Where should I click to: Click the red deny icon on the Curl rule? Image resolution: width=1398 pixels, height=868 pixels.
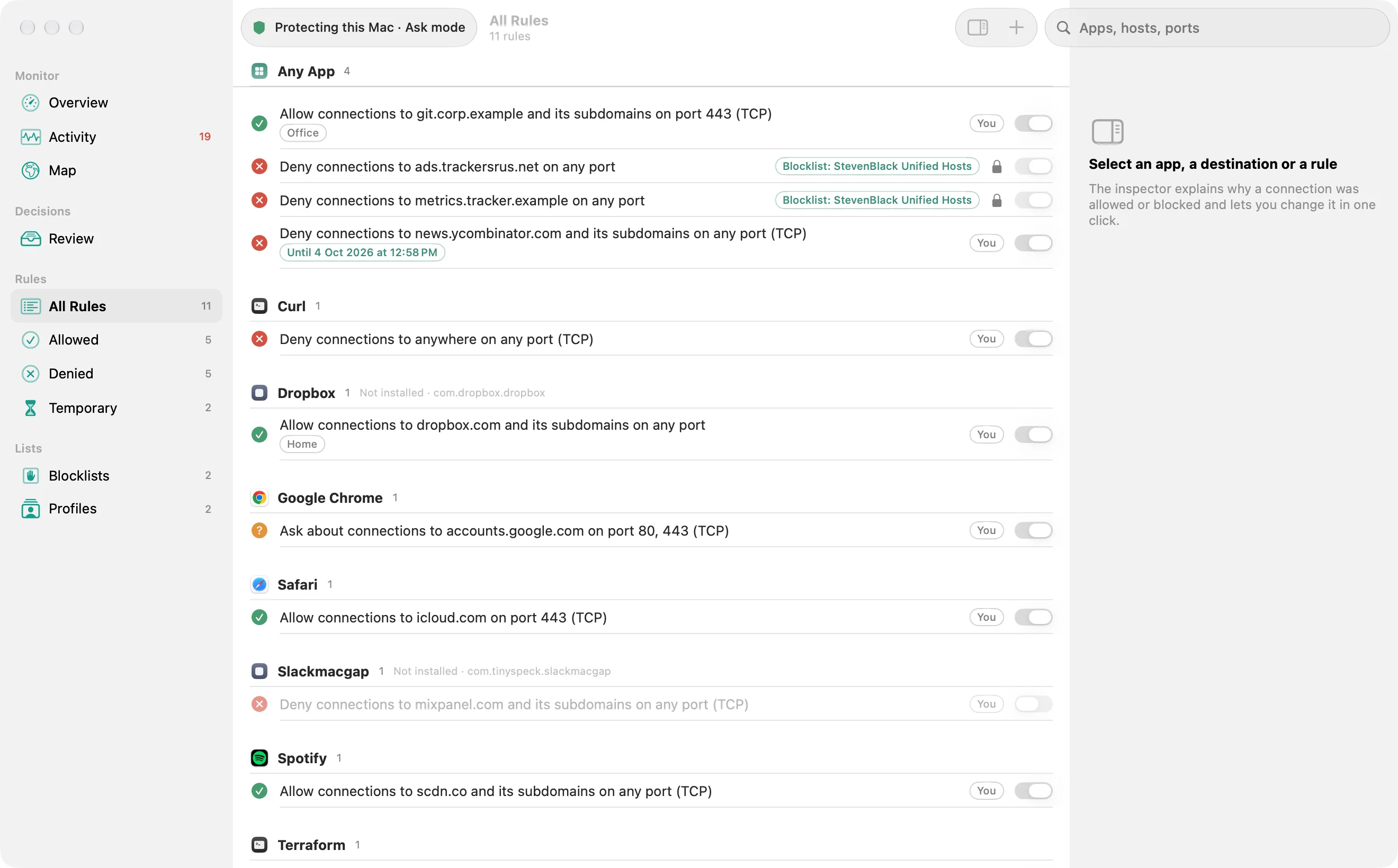tap(259, 339)
